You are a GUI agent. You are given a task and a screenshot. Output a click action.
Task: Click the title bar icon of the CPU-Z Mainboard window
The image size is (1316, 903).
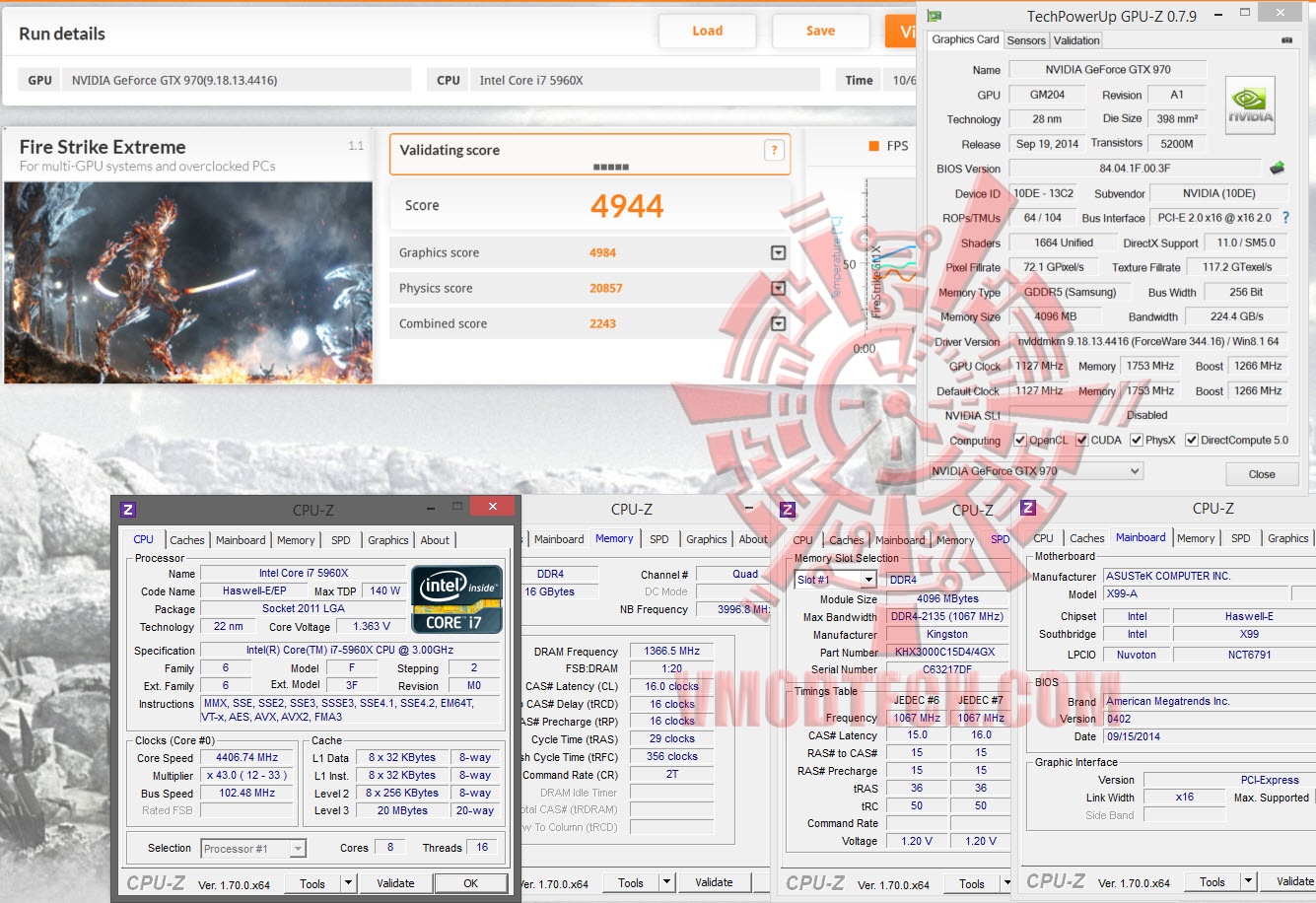click(x=1028, y=508)
